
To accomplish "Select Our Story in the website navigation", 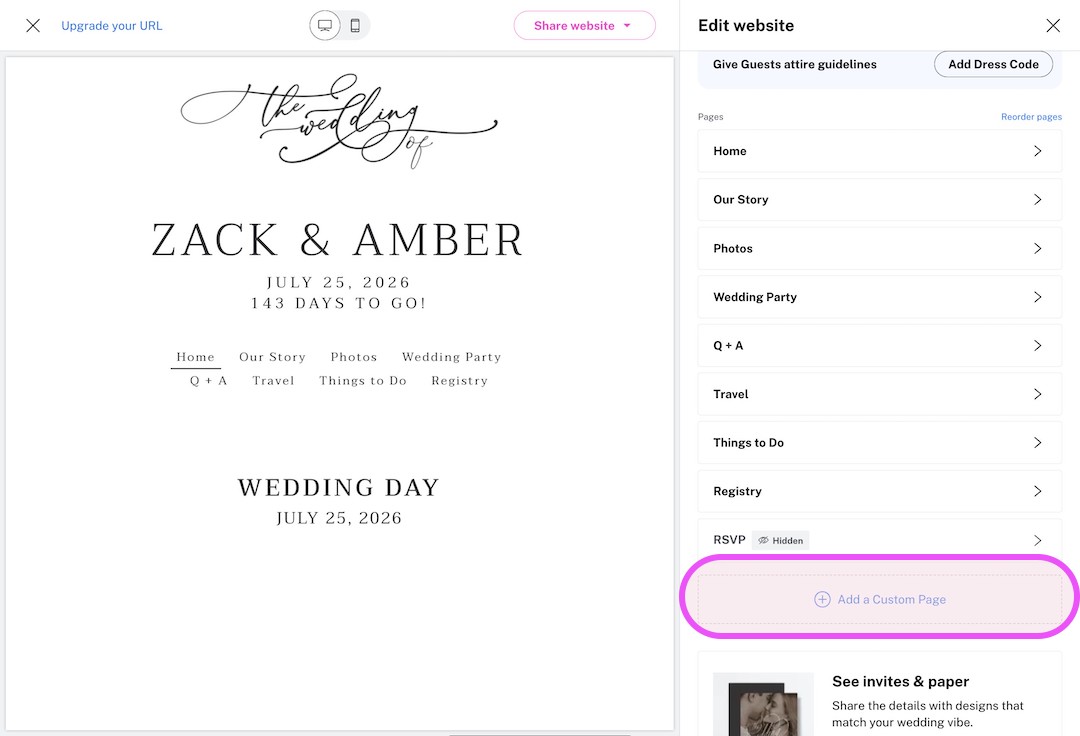I will [272, 356].
